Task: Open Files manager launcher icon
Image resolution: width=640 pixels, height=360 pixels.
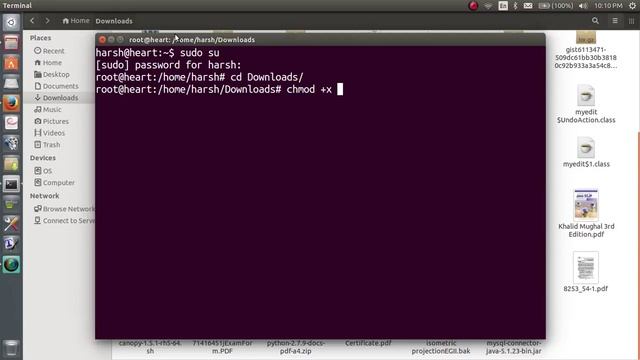Action: click(x=11, y=42)
